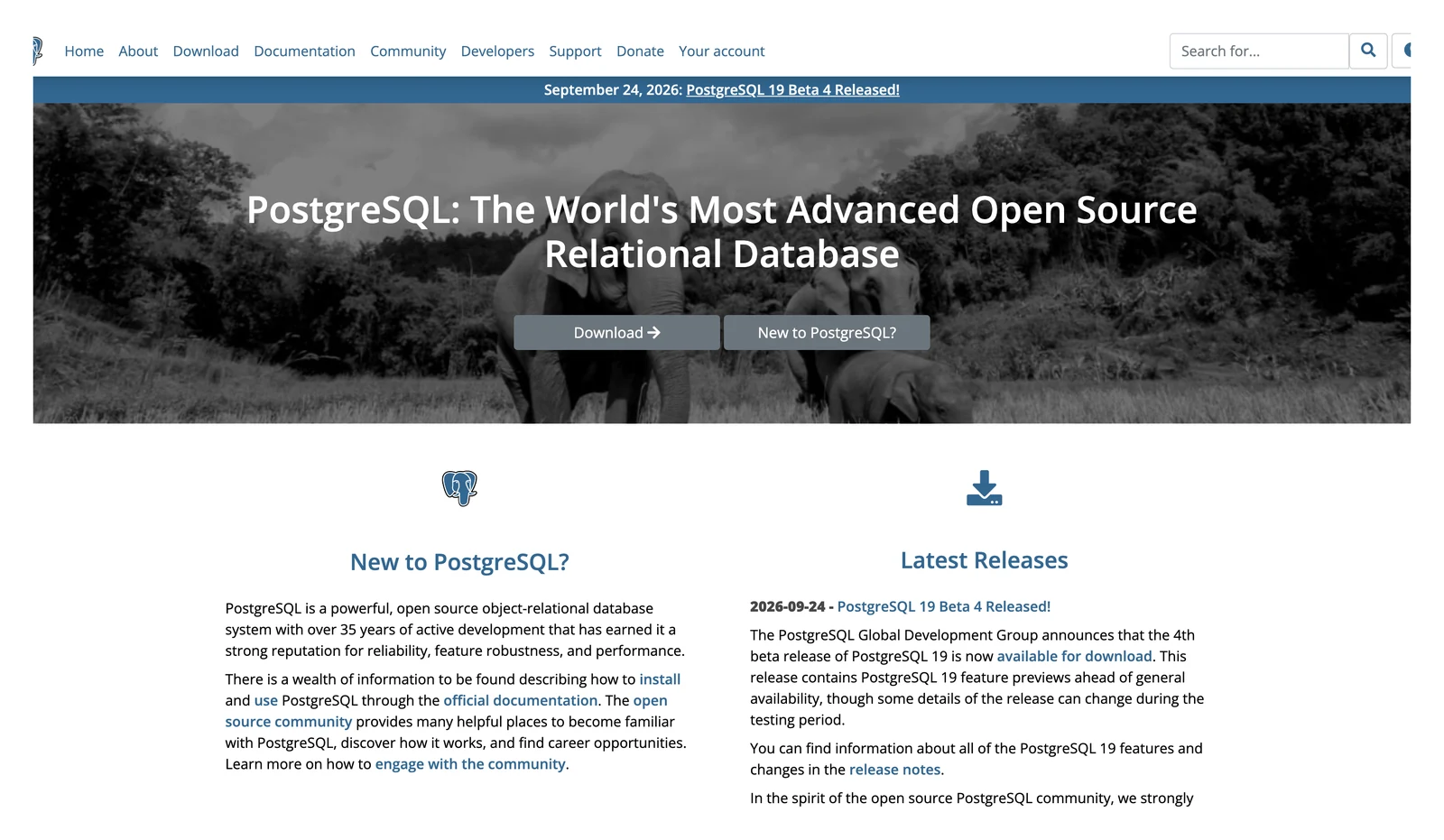Open Documentation in the navbar
The width and height of the screenshot is (1444, 840).
[304, 51]
